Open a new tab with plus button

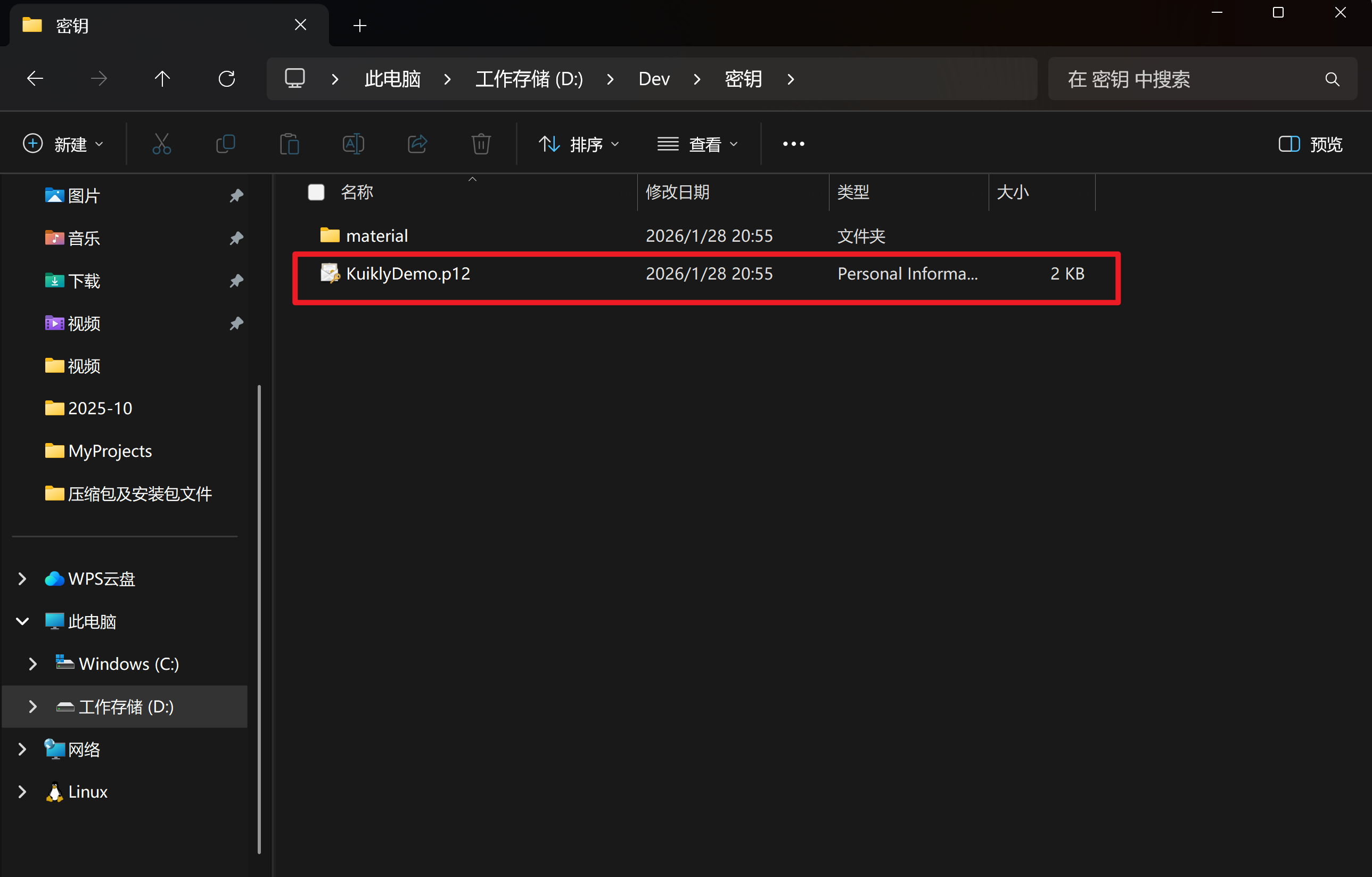click(359, 26)
